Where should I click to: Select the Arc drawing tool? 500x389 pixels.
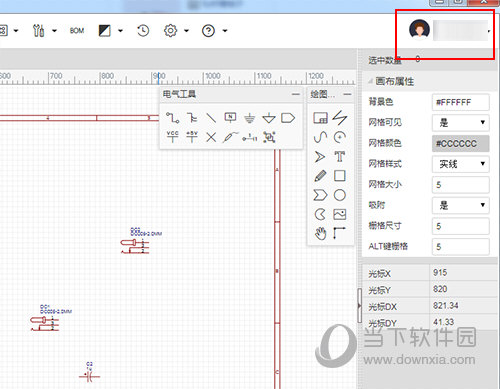click(x=340, y=137)
